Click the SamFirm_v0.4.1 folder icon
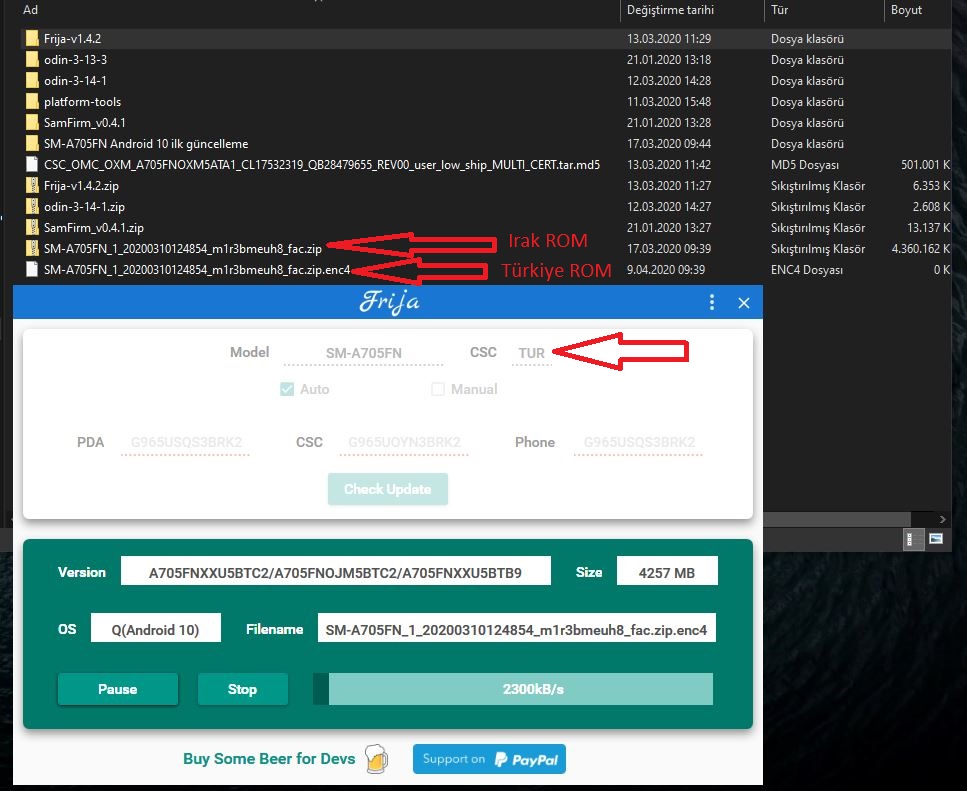The height and width of the screenshot is (791, 967). point(32,122)
